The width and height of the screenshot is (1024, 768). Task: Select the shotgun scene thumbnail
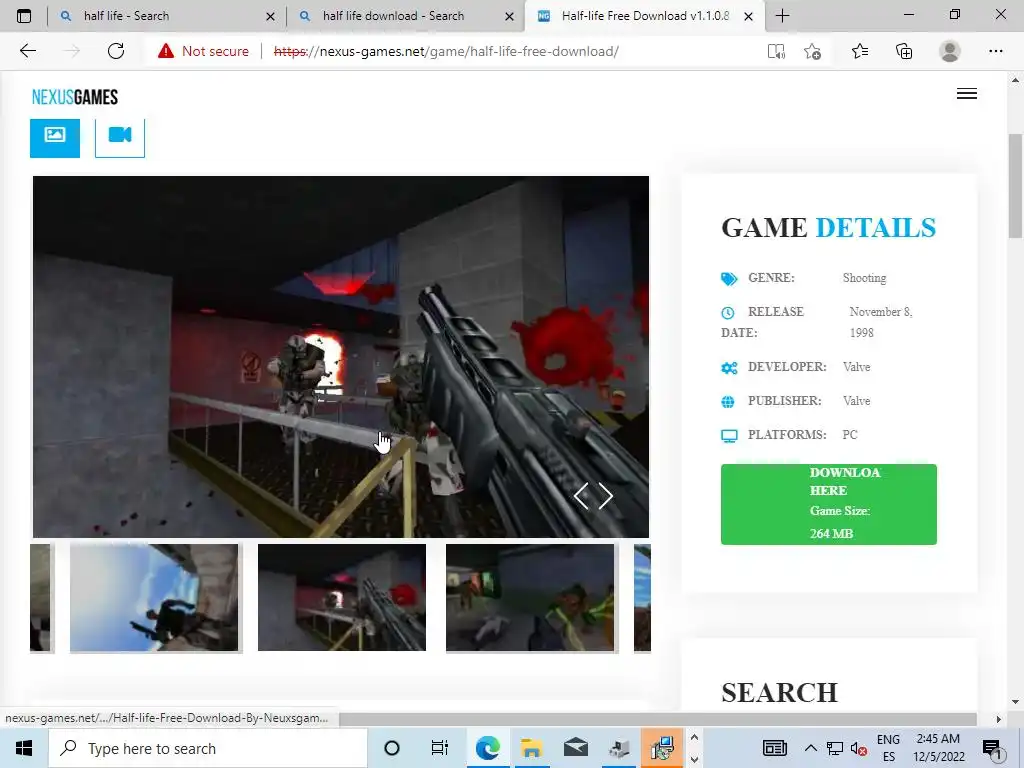click(x=342, y=598)
